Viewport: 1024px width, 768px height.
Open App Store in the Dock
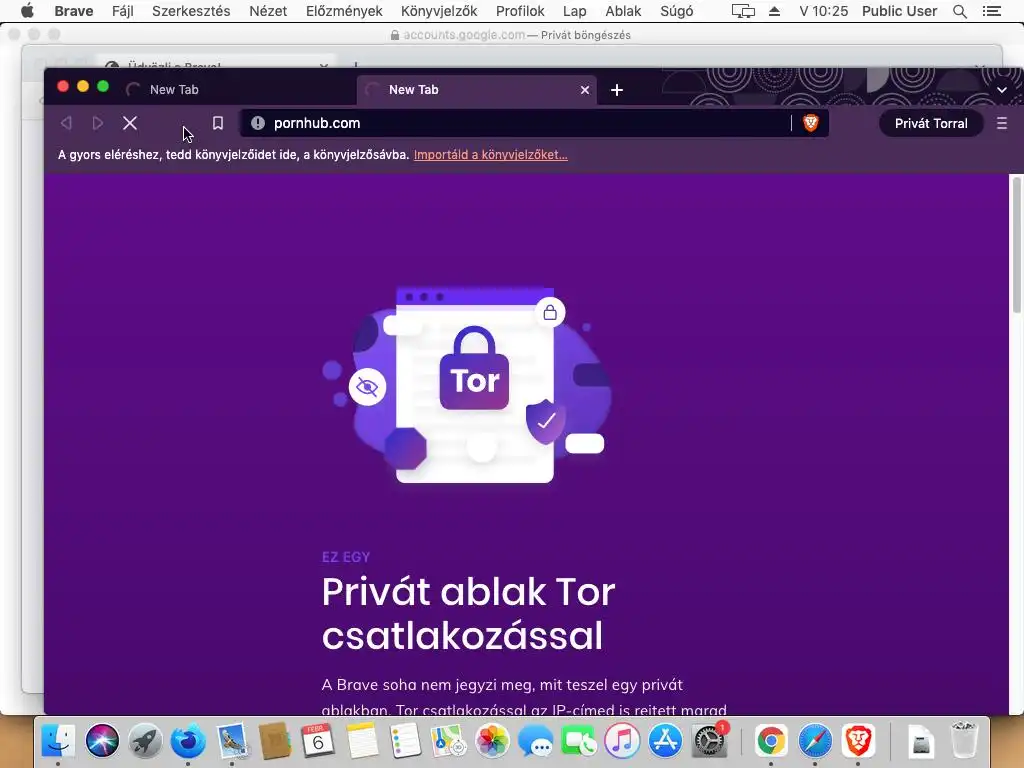(x=665, y=741)
